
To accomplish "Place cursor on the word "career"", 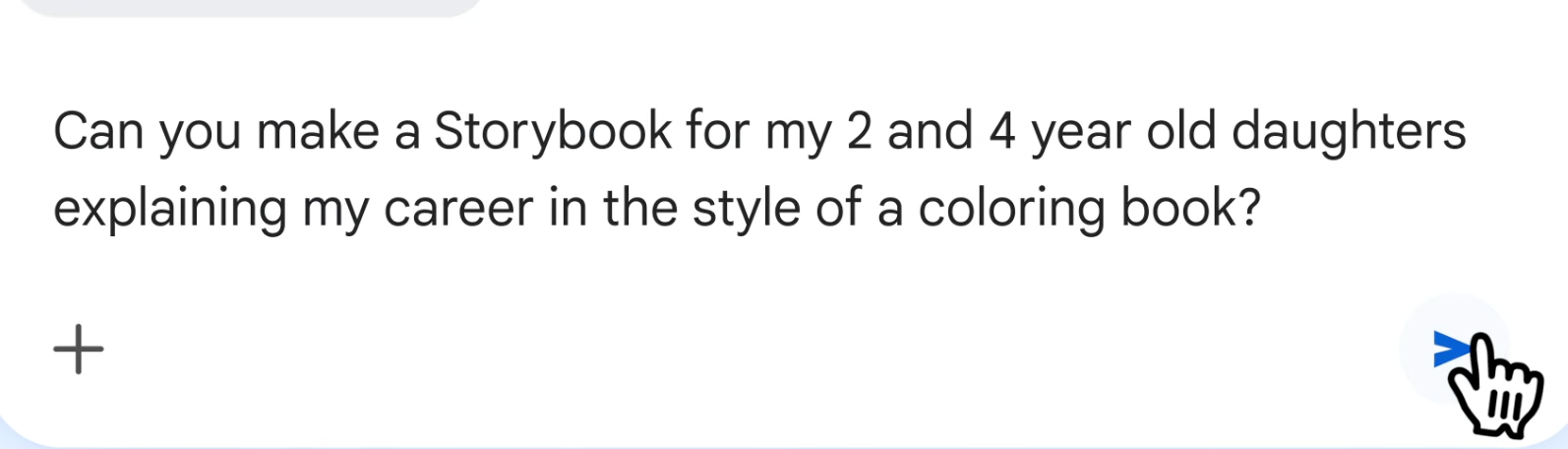I will pos(458,209).
